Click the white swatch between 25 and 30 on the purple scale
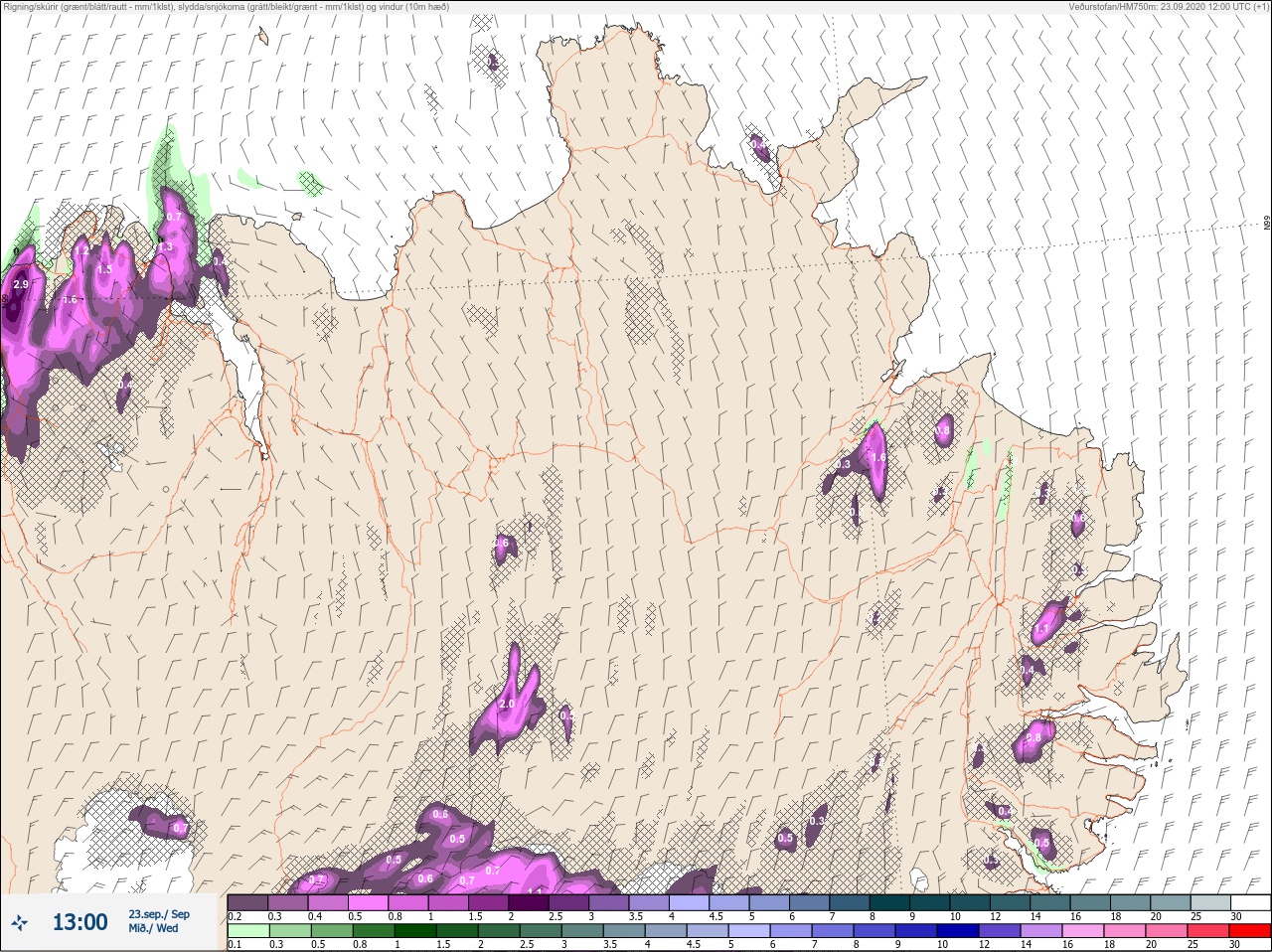Screen dimensions: 1272x952 [x=1250, y=903]
